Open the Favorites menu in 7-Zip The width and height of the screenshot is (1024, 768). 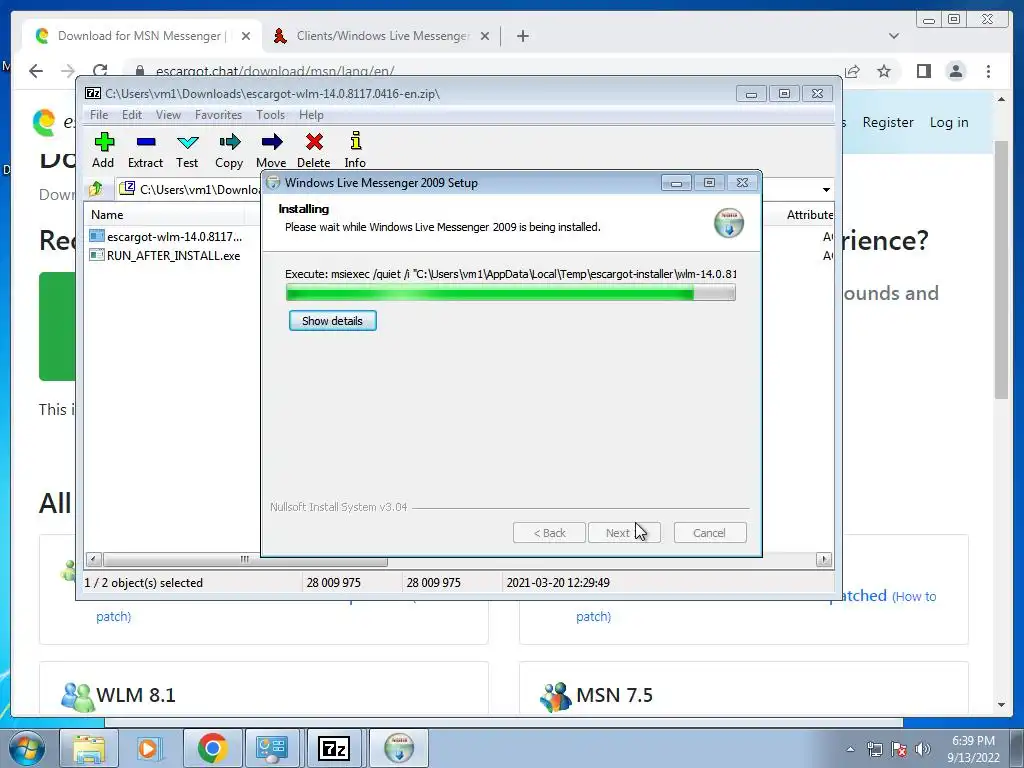pyautogui.click(x=218, y=115)
